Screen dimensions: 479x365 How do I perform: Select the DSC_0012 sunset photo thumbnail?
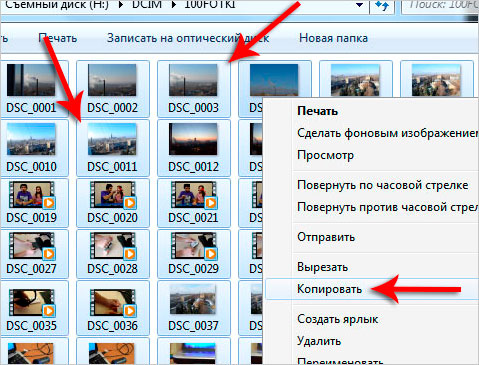click(x=193, y=139)
